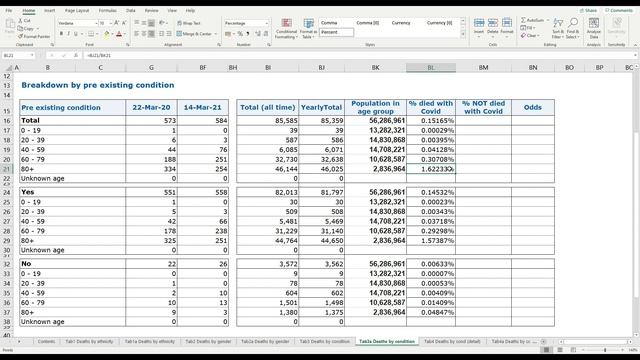This screenshot has width=640, height=360.
Task: Toggle top align in Alignment group
Action: 137,23
